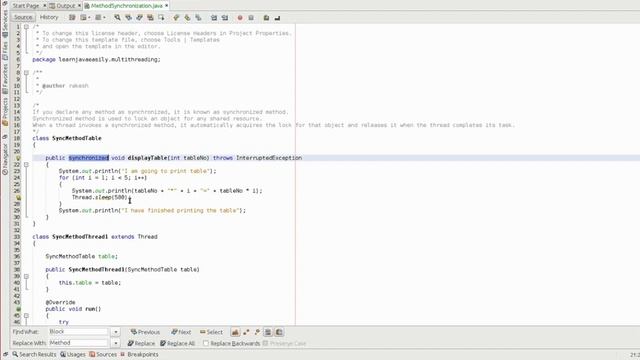This screenshot has height=360, width=640.
Task: Open the Favorites side panel
Action: click(5, 78)
